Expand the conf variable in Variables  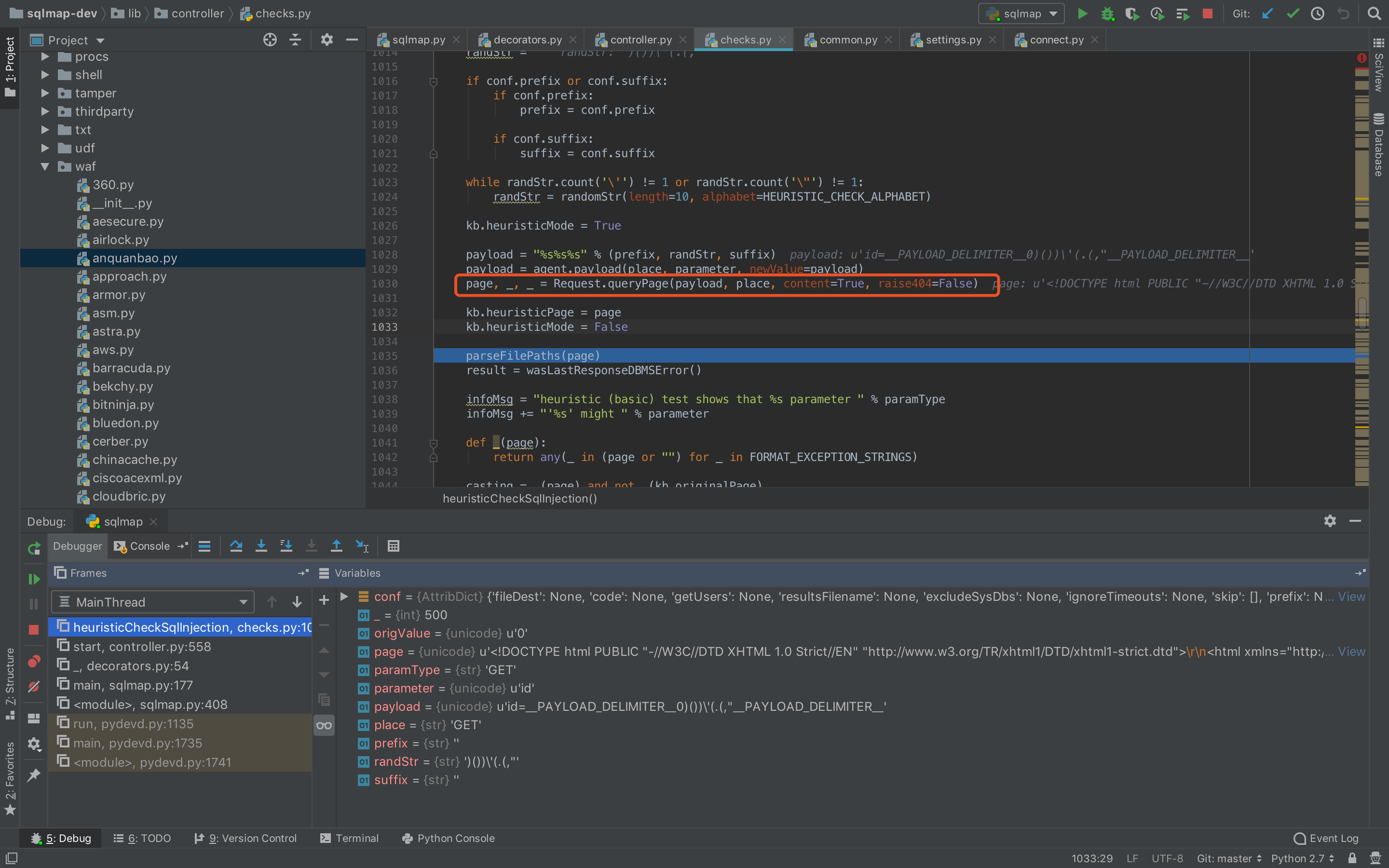click(x=344, y=597)
